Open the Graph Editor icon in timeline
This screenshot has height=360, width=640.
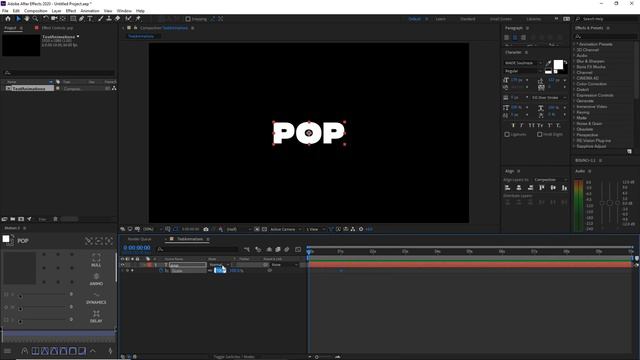tap(298, 249)
